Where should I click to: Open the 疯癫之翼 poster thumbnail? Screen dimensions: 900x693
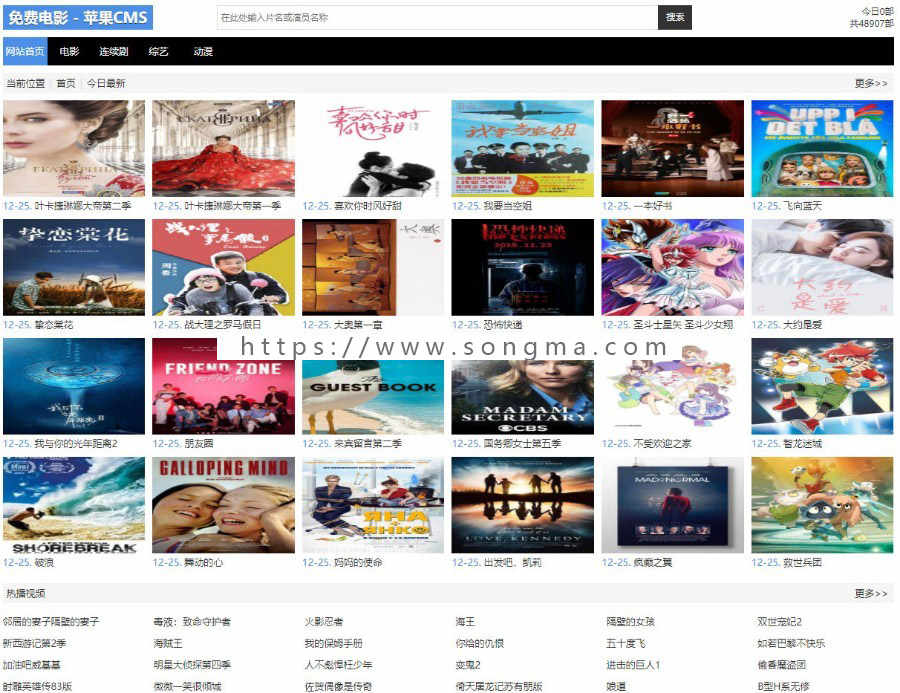click(673, 505)
